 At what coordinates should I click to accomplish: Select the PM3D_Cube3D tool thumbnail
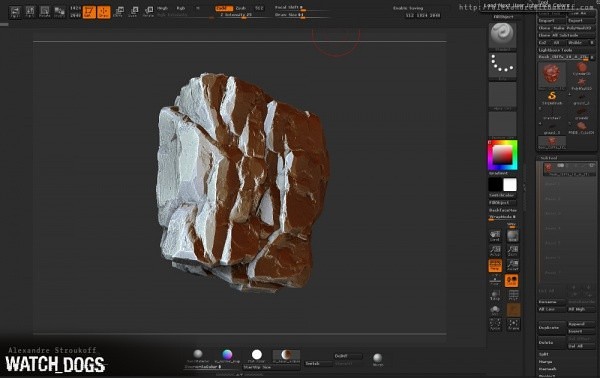pos(581,127)
